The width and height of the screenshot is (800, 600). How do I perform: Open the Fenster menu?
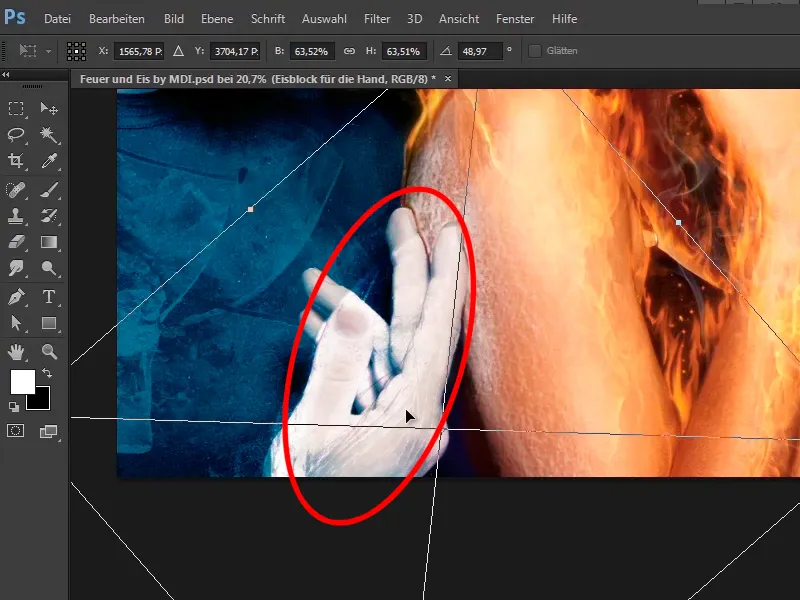click(x=515, y=19)
